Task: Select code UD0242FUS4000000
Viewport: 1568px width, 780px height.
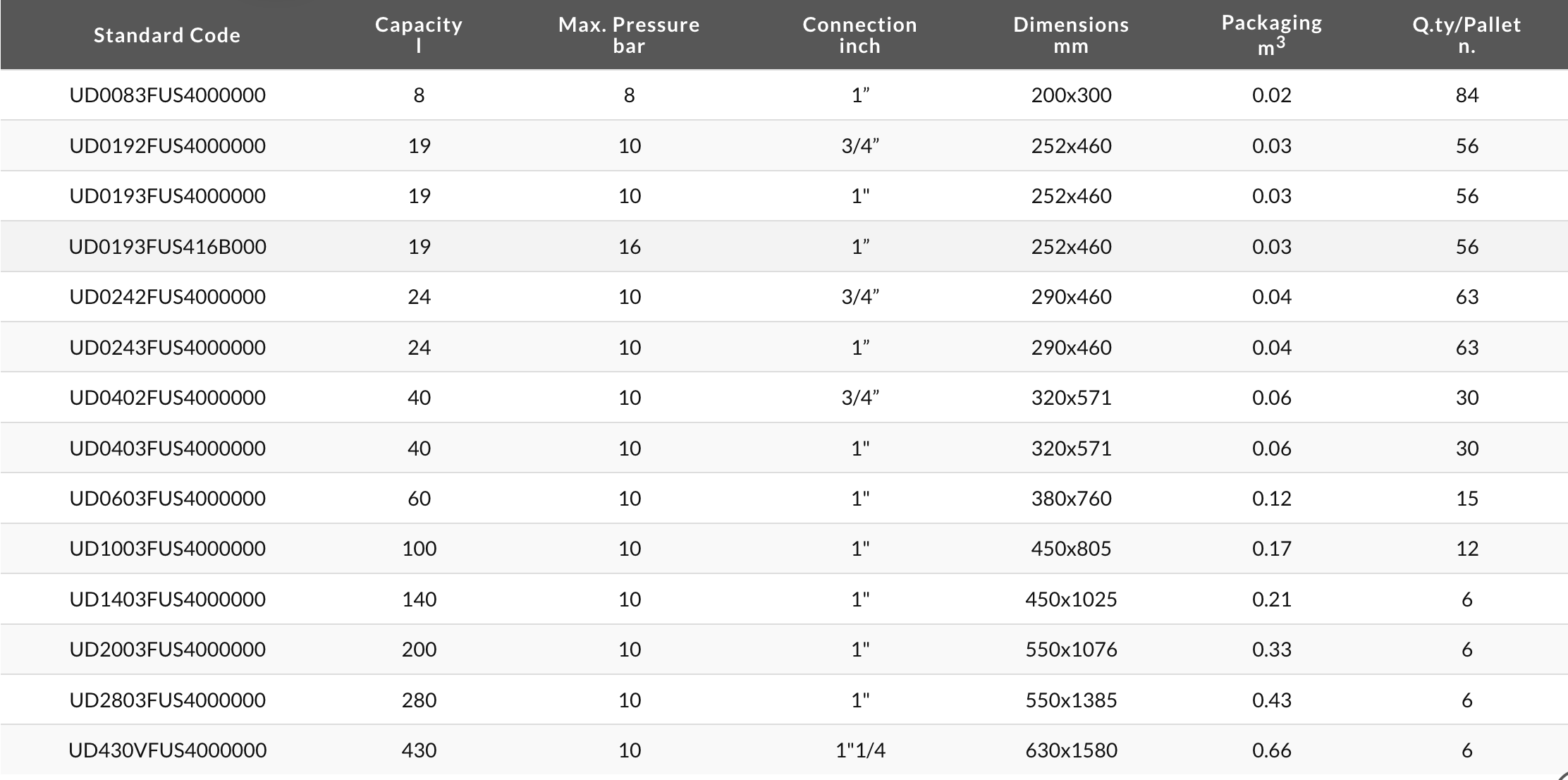Action: [x=167, y=297]
